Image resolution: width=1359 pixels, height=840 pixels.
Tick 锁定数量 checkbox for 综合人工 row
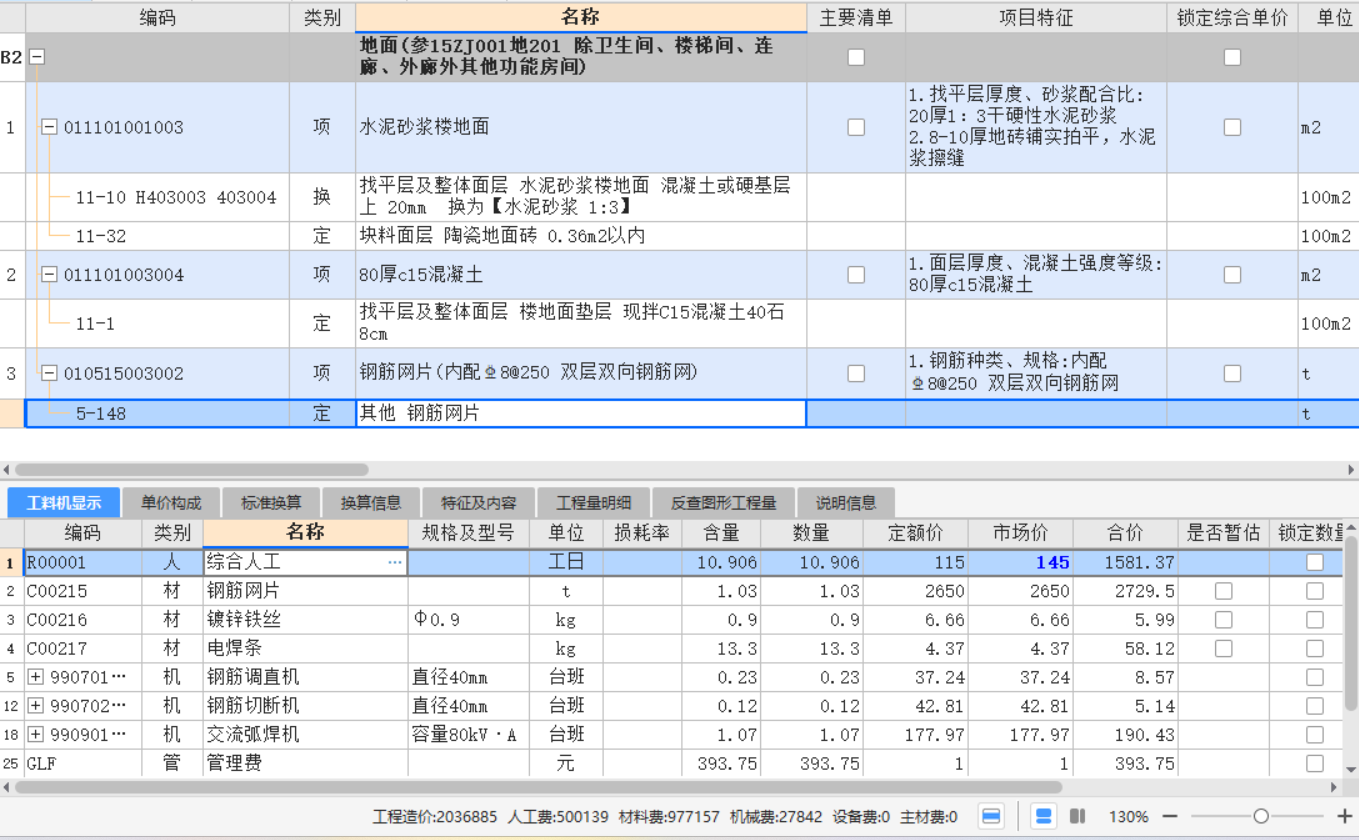pyautogui.click(x=1315, y=562)
